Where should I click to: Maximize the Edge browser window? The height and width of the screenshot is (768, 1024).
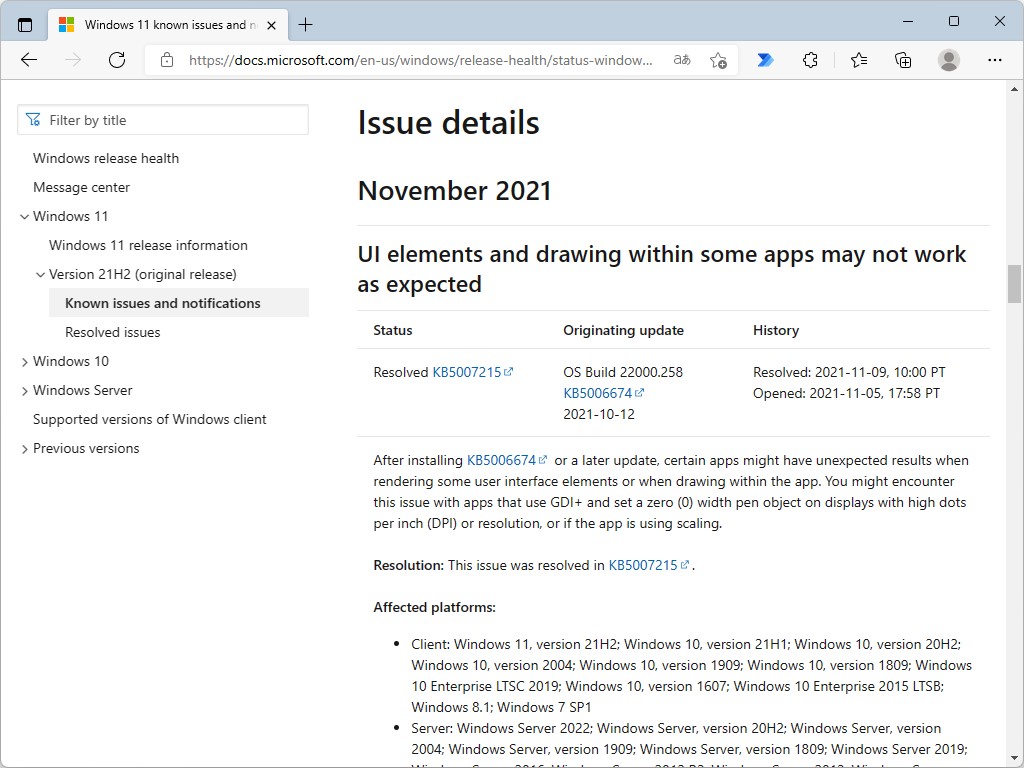coord(953,22)
